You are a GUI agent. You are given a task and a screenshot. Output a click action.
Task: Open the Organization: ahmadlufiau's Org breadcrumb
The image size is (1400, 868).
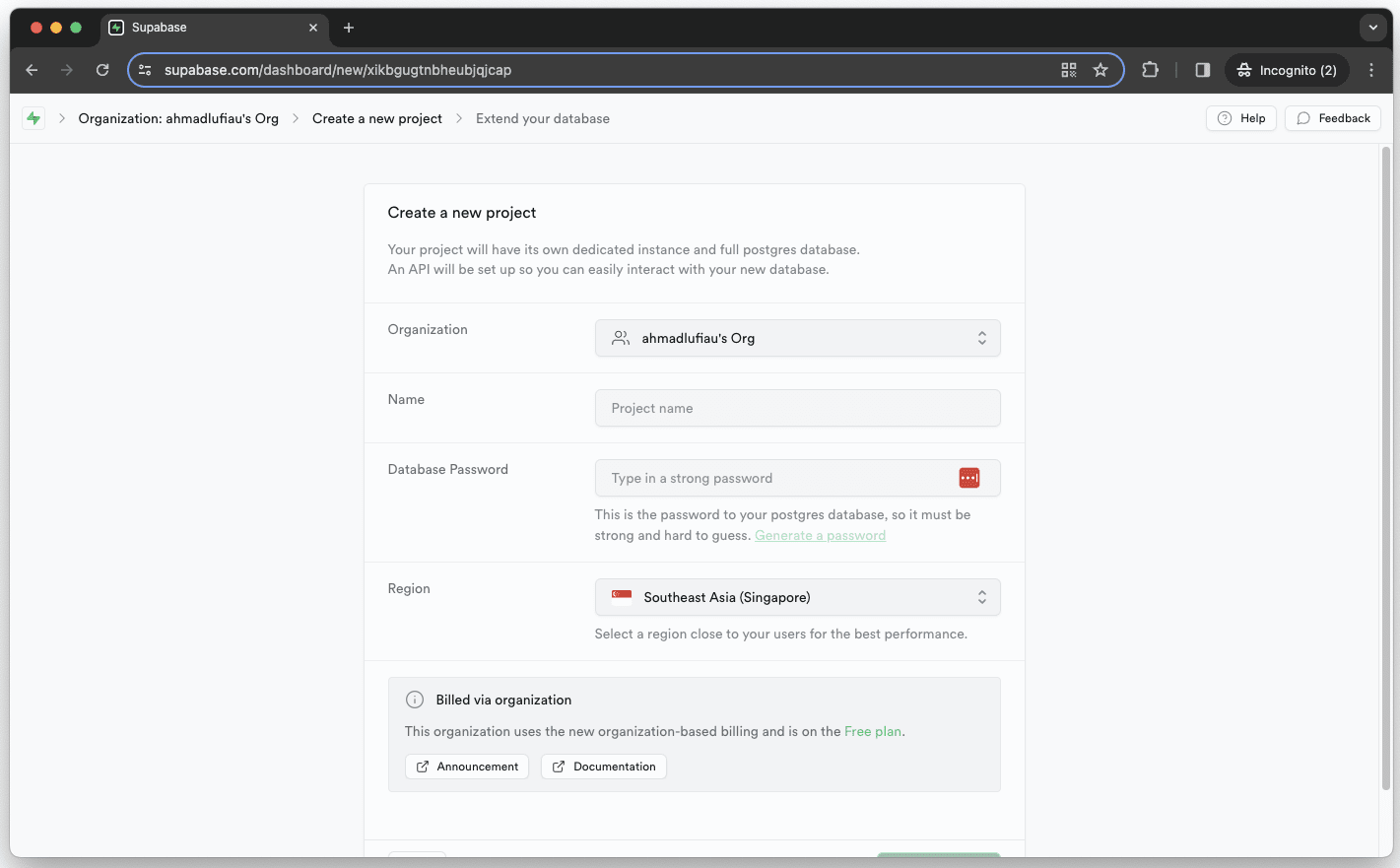click(x=178, y=118)
